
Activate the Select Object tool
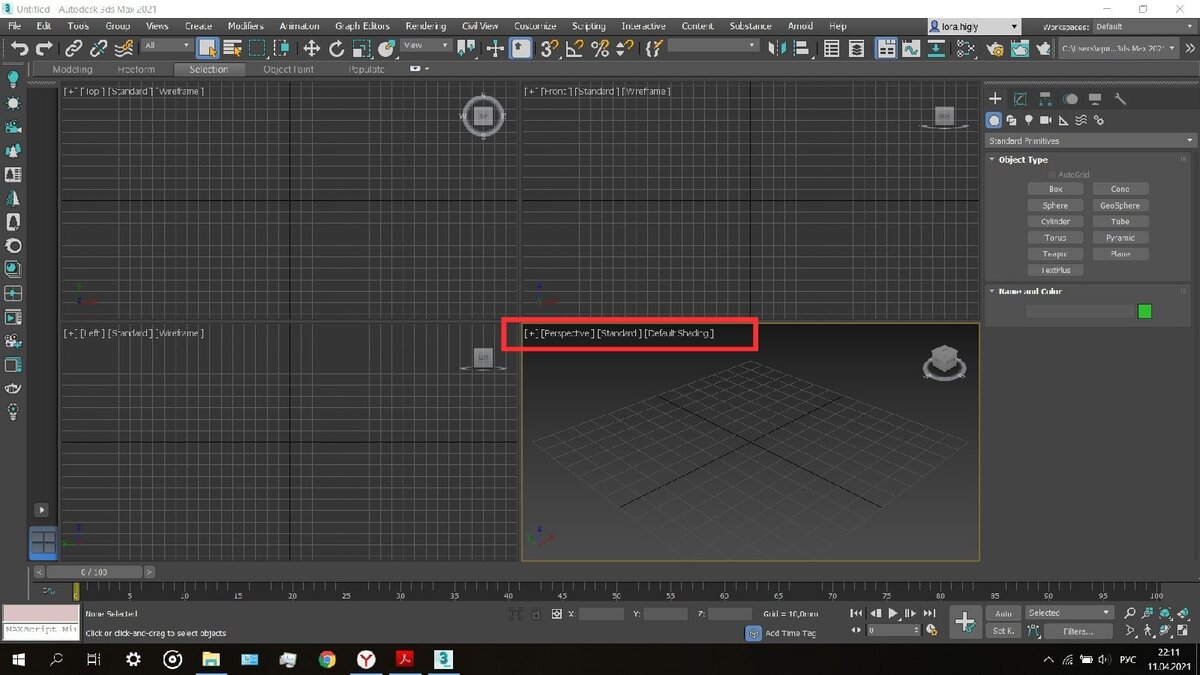click(x=208, y=47)
